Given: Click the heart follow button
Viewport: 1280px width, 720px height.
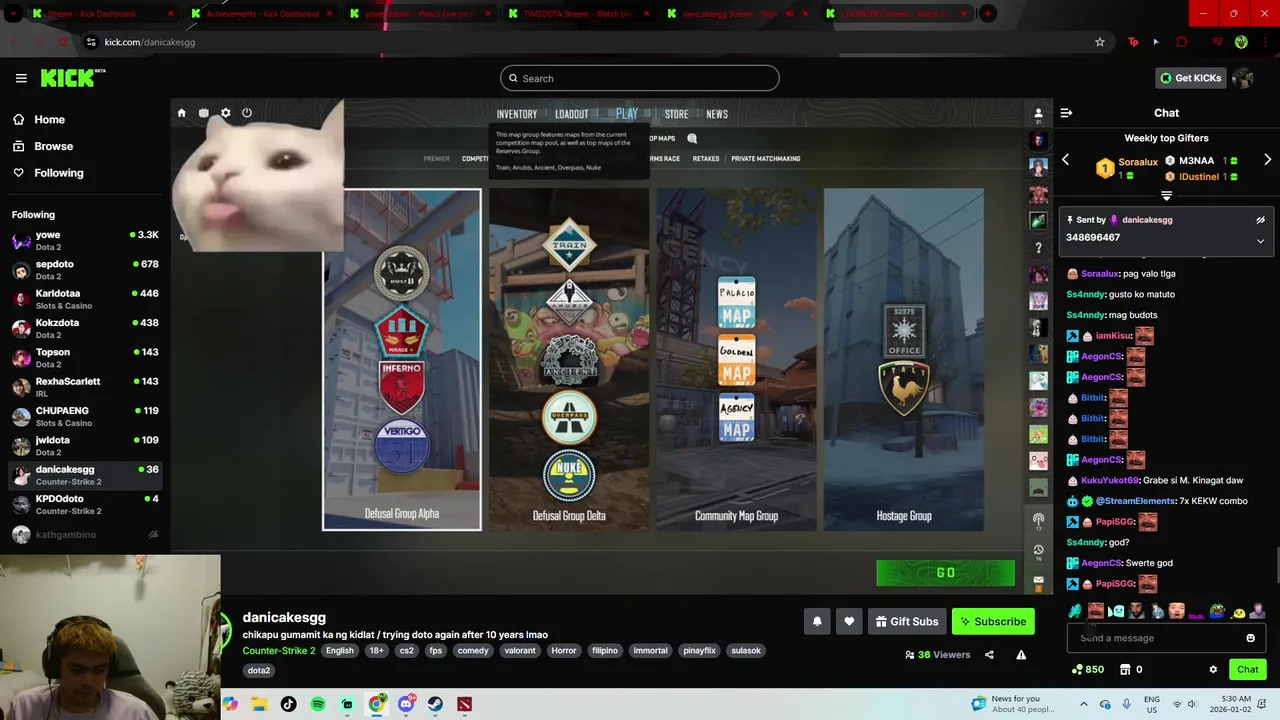Looking at the screenshot, I should (849, 621).
